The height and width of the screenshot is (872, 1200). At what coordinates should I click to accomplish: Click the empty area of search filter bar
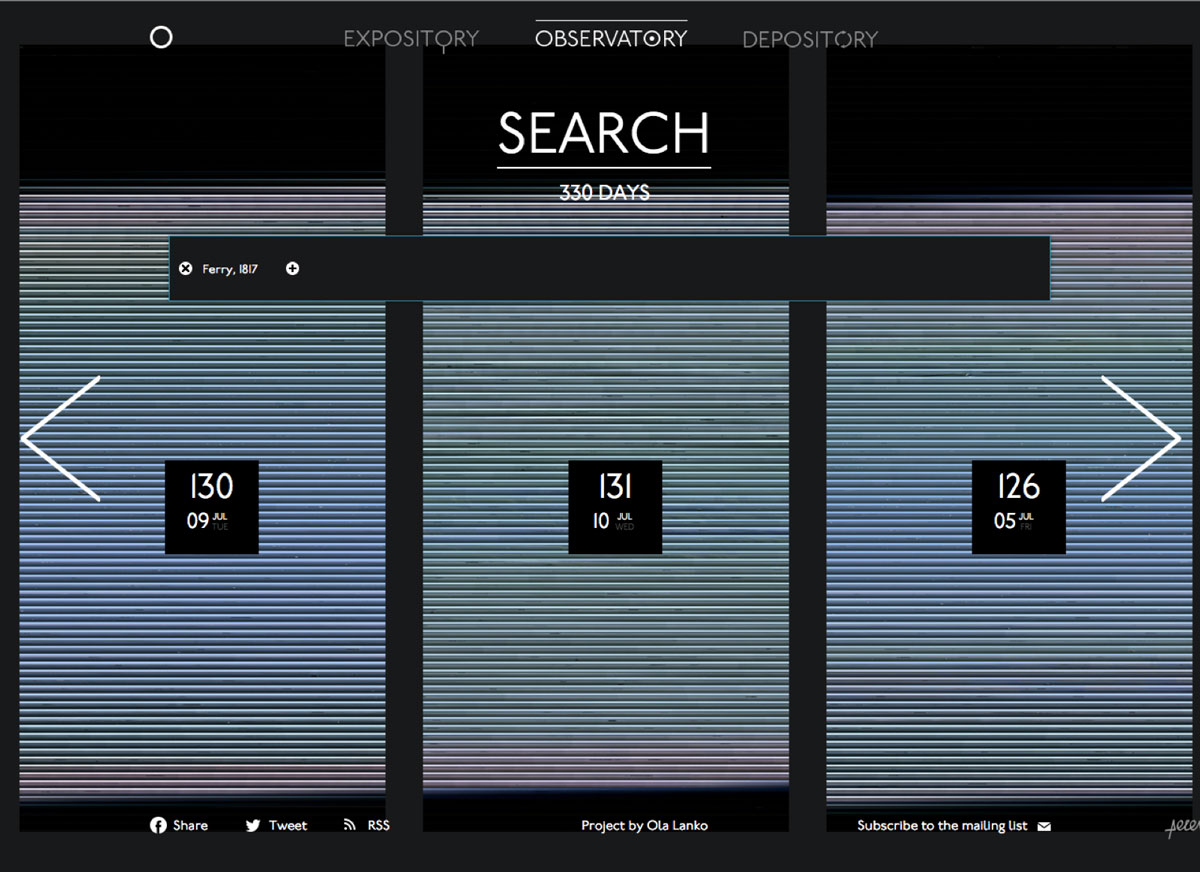(x=670, y=269)
